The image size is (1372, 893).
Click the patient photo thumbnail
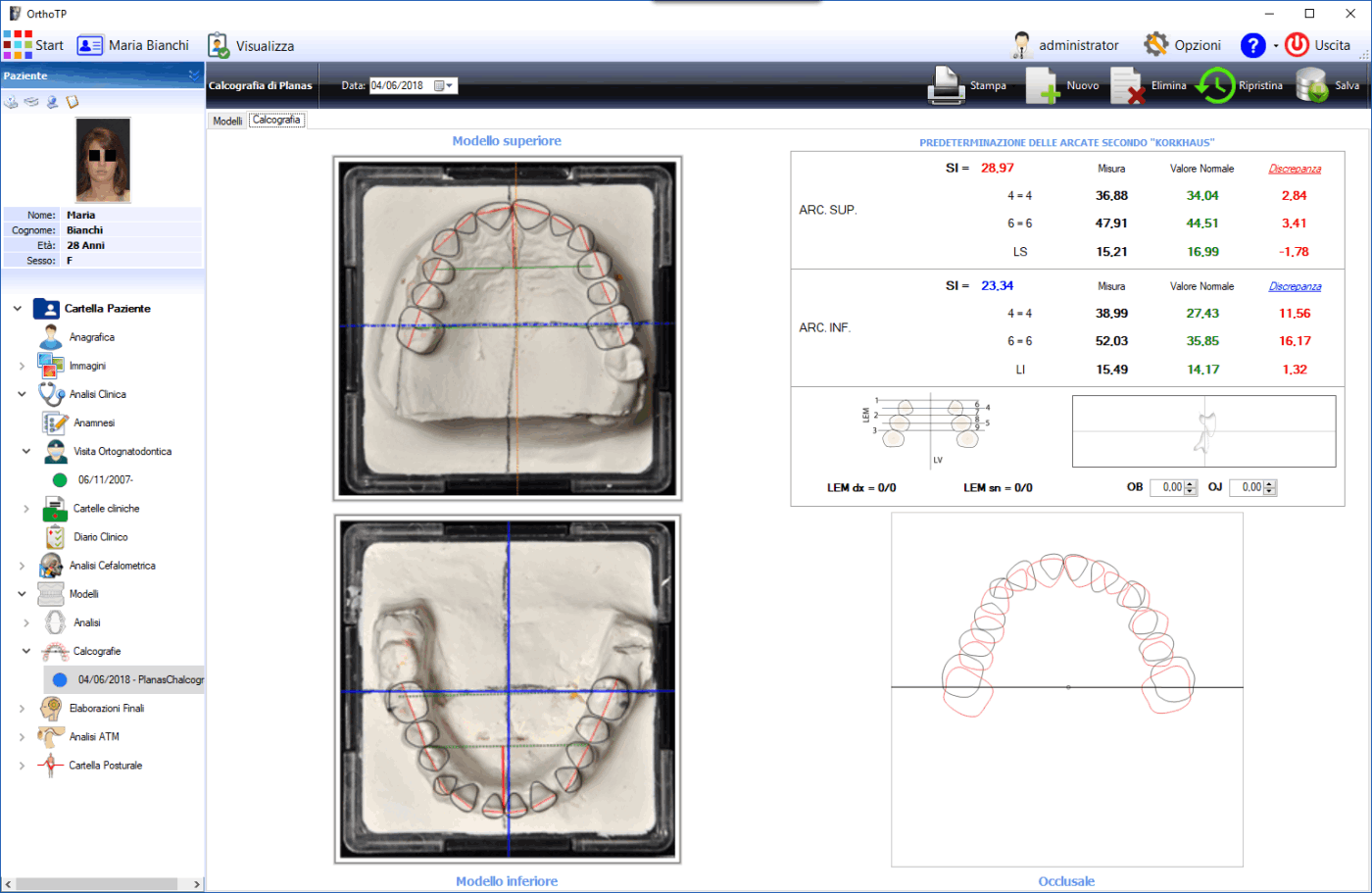[103, 160]
